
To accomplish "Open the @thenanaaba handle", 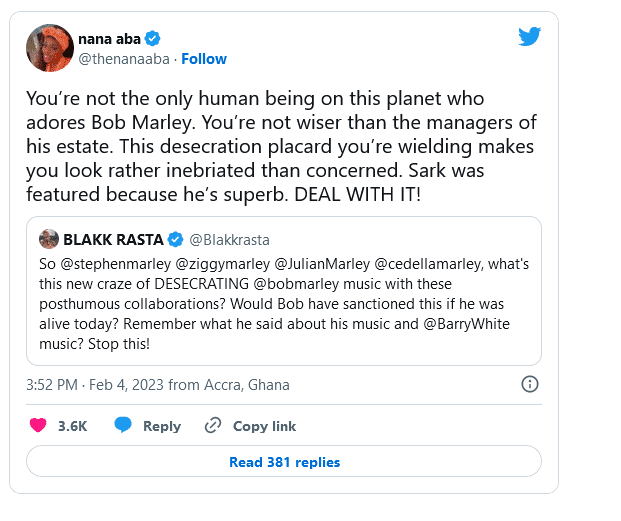I will click(124, 59).
